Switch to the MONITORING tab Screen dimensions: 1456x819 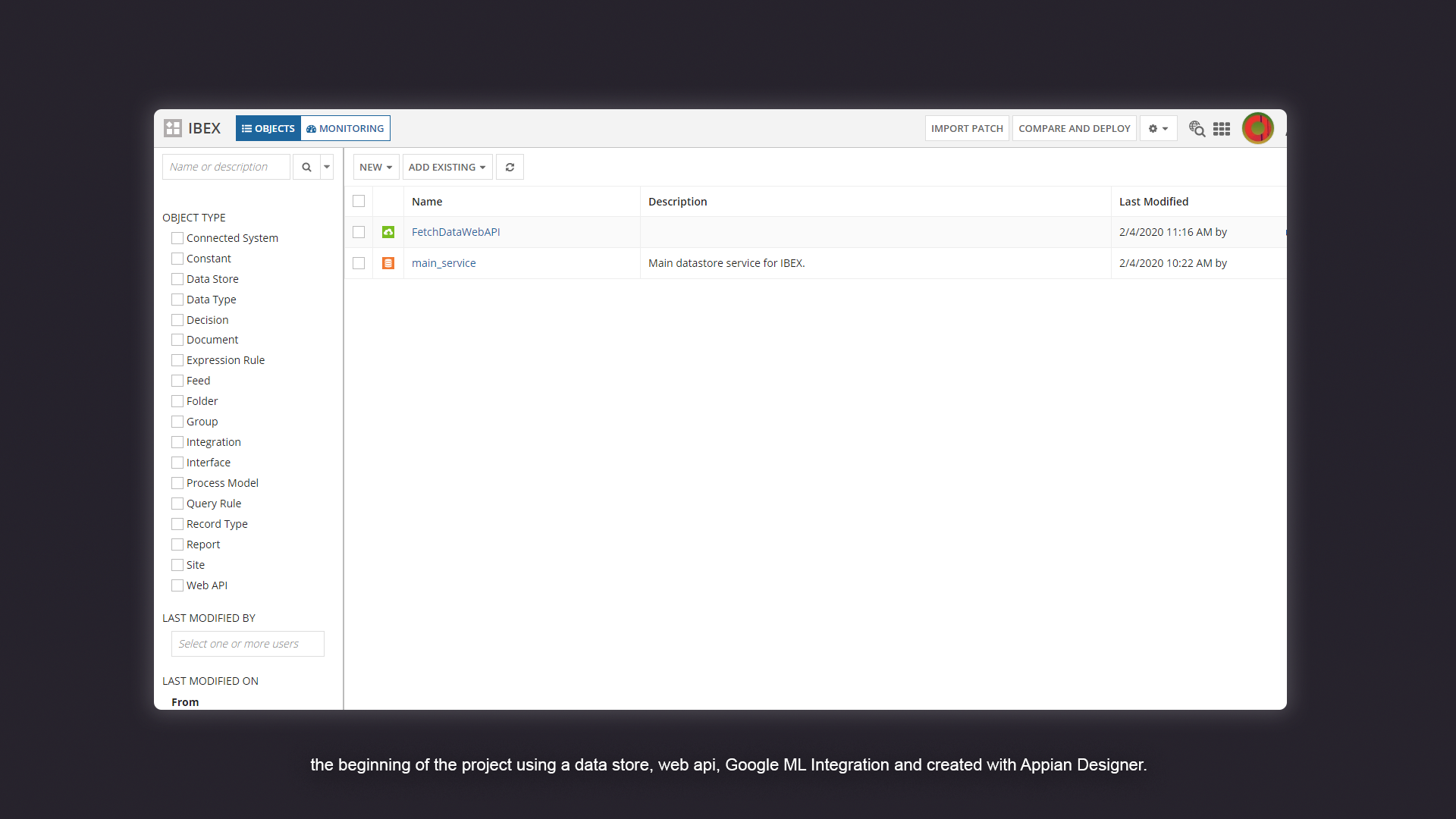[345, 128]
